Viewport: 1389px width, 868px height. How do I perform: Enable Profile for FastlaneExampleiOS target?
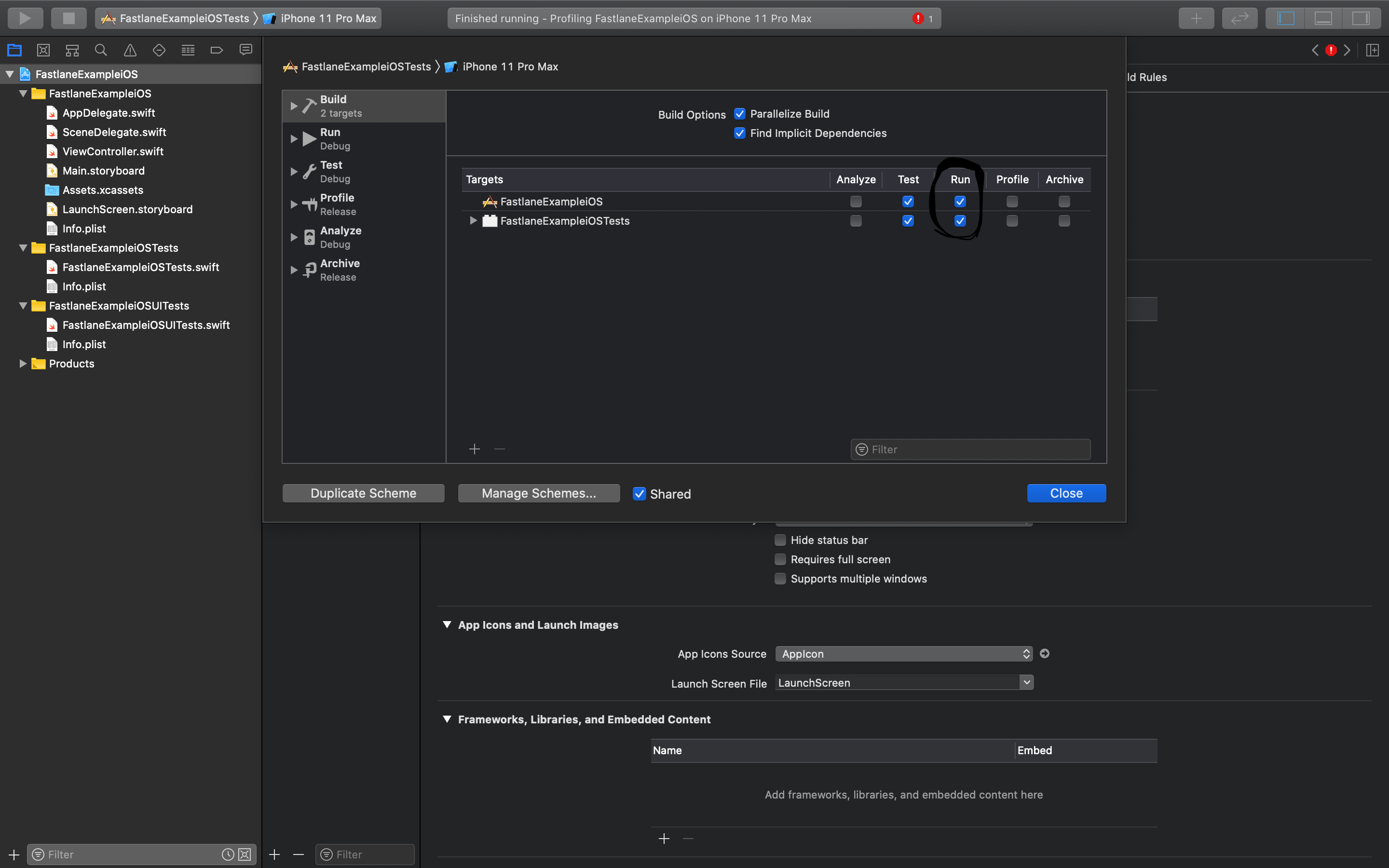(1012, 202)
